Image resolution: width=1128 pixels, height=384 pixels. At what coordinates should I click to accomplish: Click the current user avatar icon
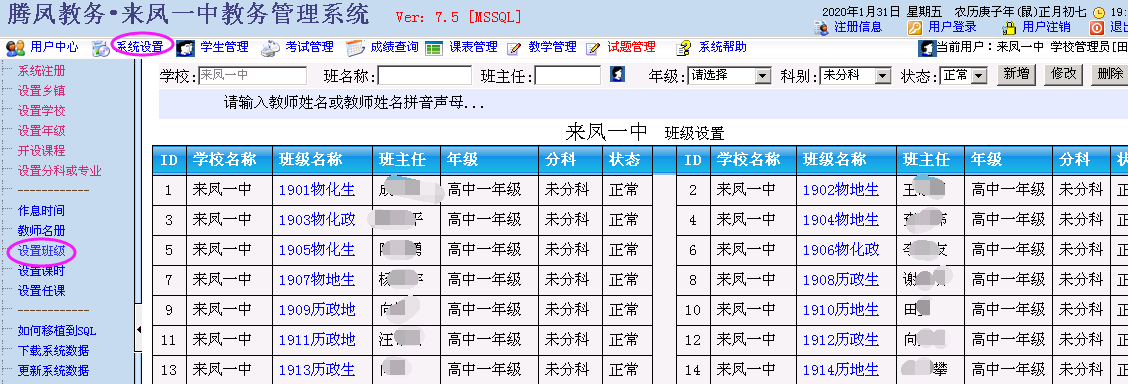[927, 48]
